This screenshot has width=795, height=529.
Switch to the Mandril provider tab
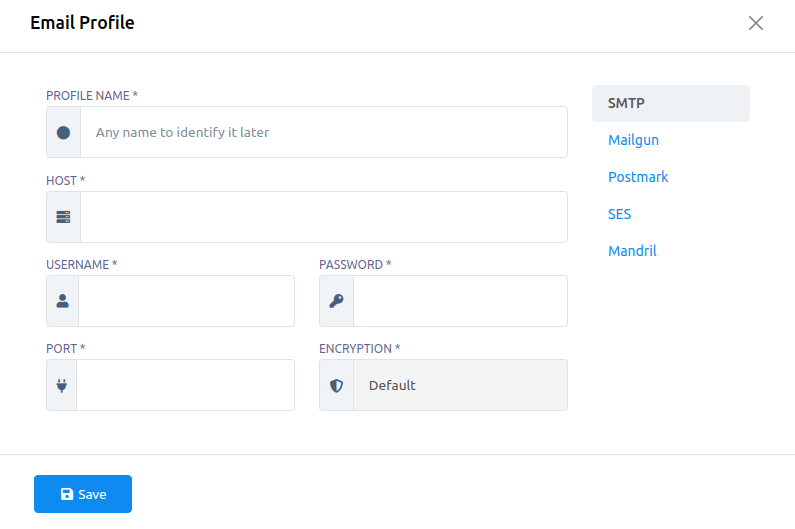pos(632,251)
